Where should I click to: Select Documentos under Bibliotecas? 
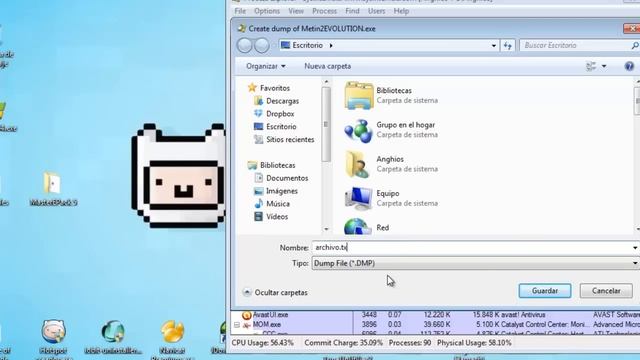click(x=281, y=178)
